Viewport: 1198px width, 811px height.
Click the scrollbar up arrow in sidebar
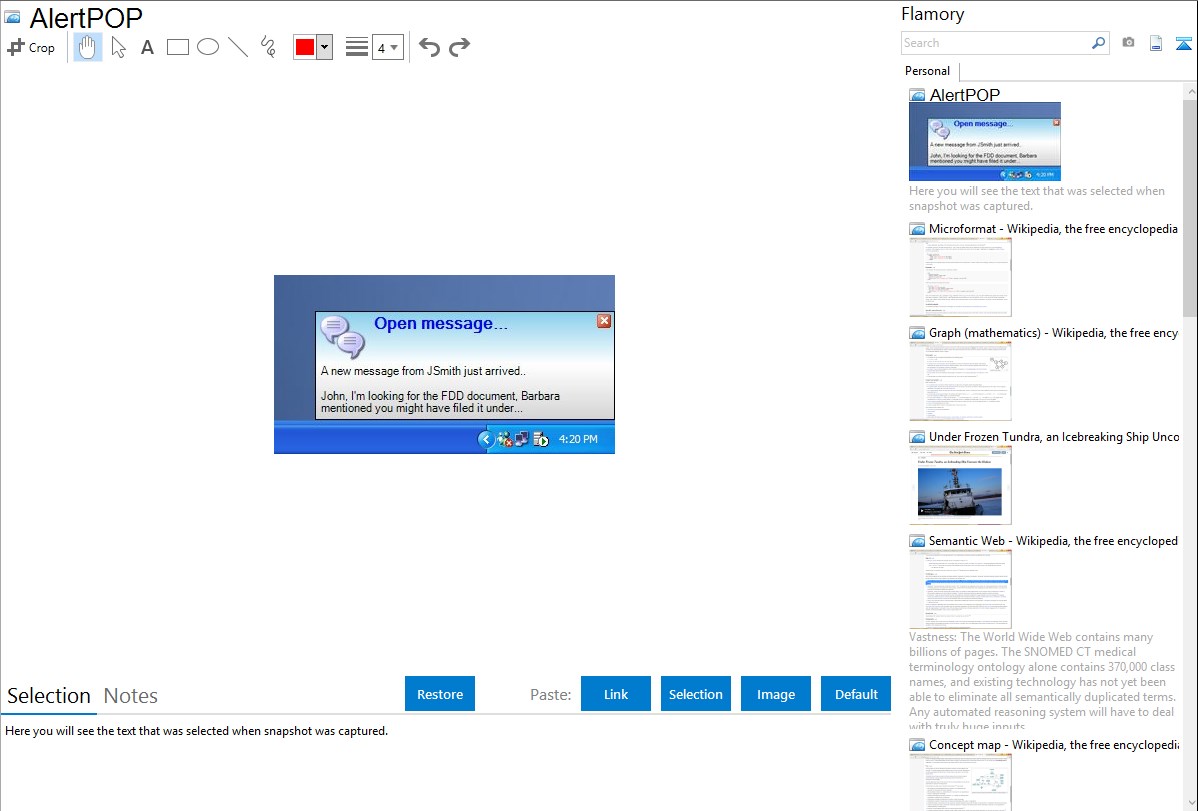(x=1190, y=91)
